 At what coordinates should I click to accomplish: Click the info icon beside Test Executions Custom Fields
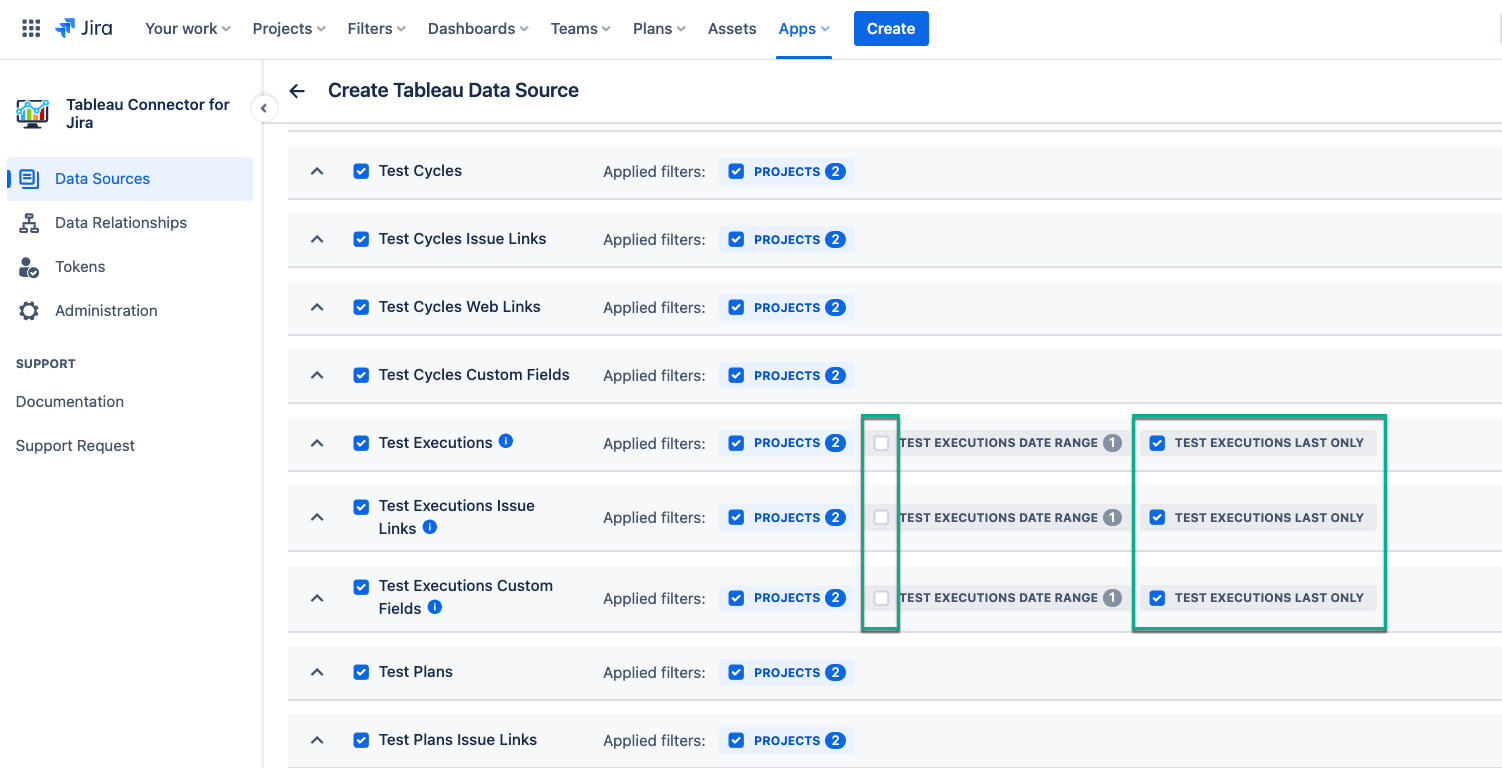(x=435, y=607)
